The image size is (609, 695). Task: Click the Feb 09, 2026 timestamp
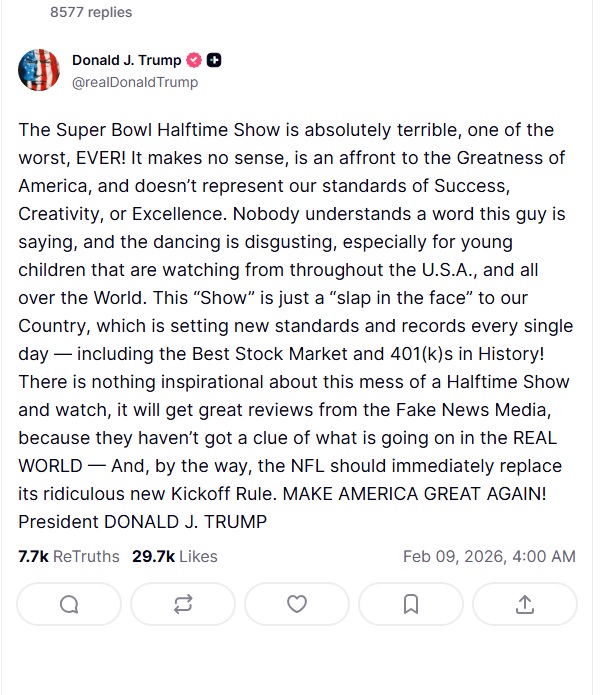(489, 556)
